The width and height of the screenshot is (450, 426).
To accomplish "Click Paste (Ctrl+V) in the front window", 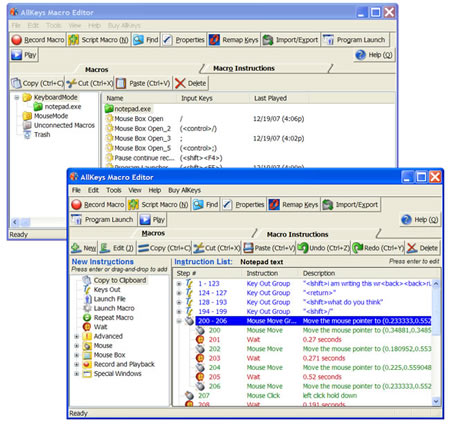I will 269,248.
